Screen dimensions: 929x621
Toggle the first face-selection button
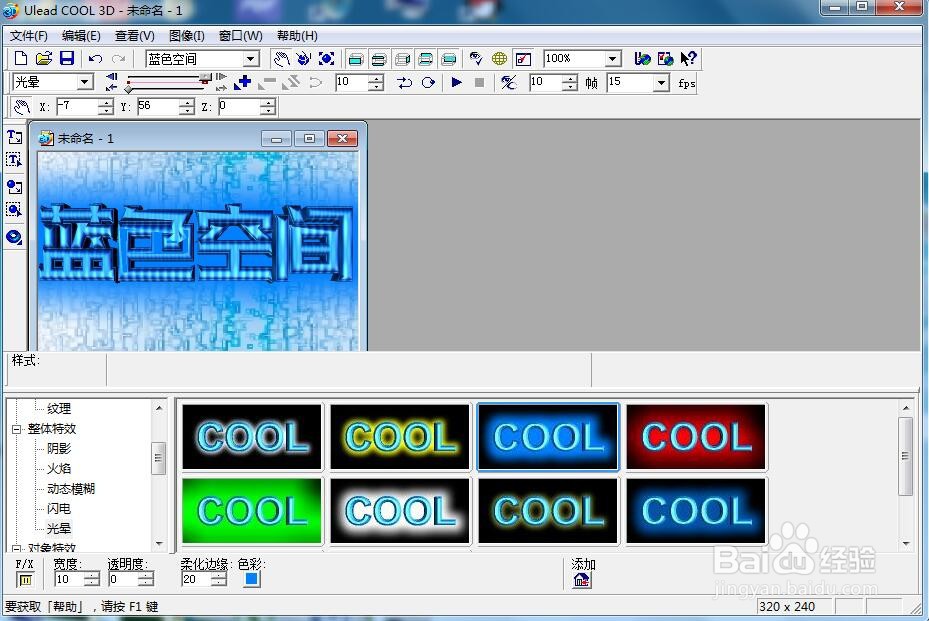(356, 59)
